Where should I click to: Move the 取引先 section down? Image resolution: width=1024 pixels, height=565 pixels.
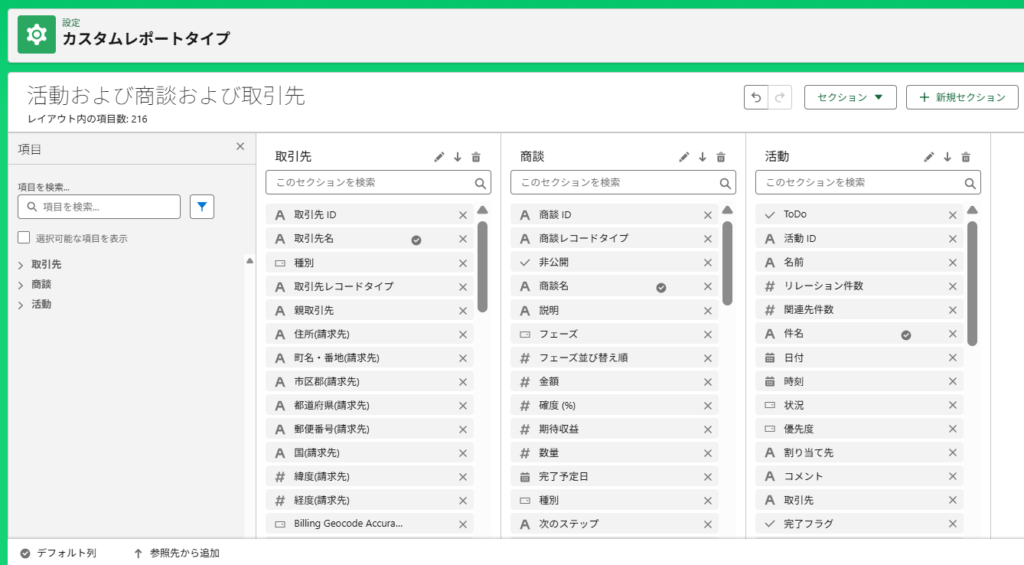pyautogui.click(x=457, y=157)
